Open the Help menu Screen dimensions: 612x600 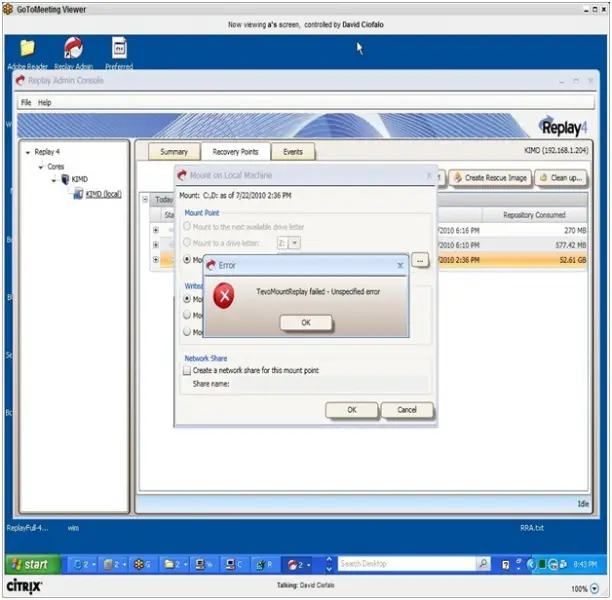click(44, 102)
